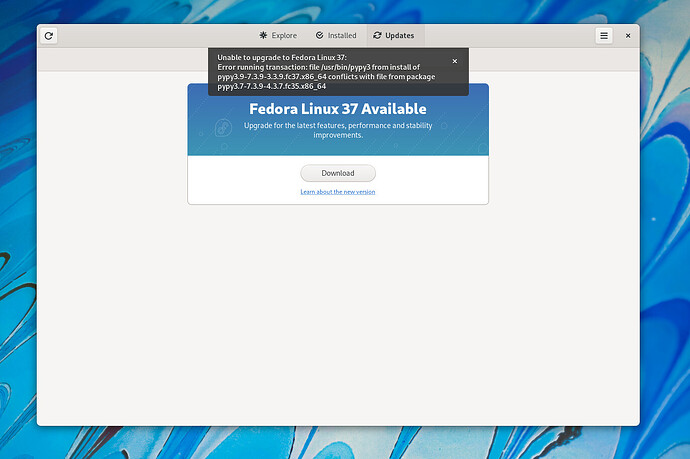690x459 pixels.
Task: Switch to the Installed tab
Action: tap(336, 36)
